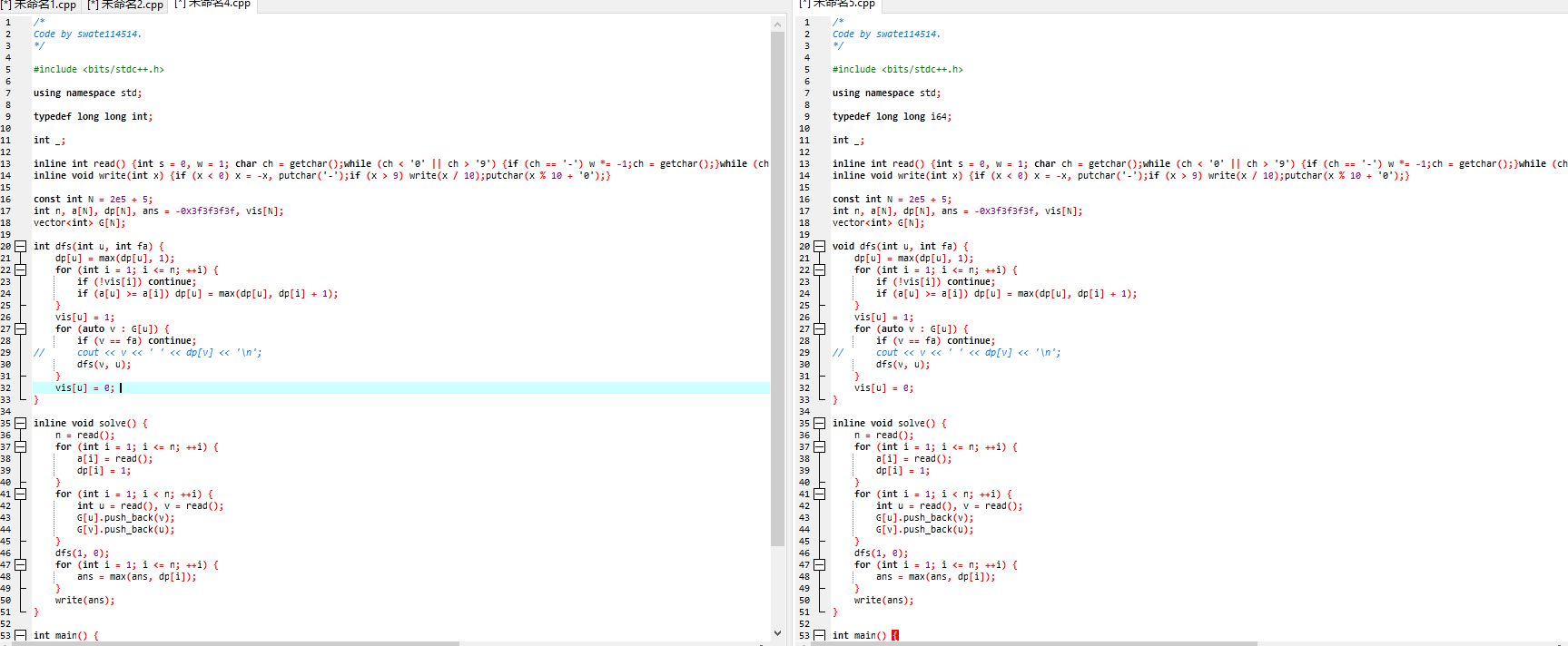1568x646 pixels.
Task: Select the 未命名4.cpp tab
Action: (x=214, y=5)
